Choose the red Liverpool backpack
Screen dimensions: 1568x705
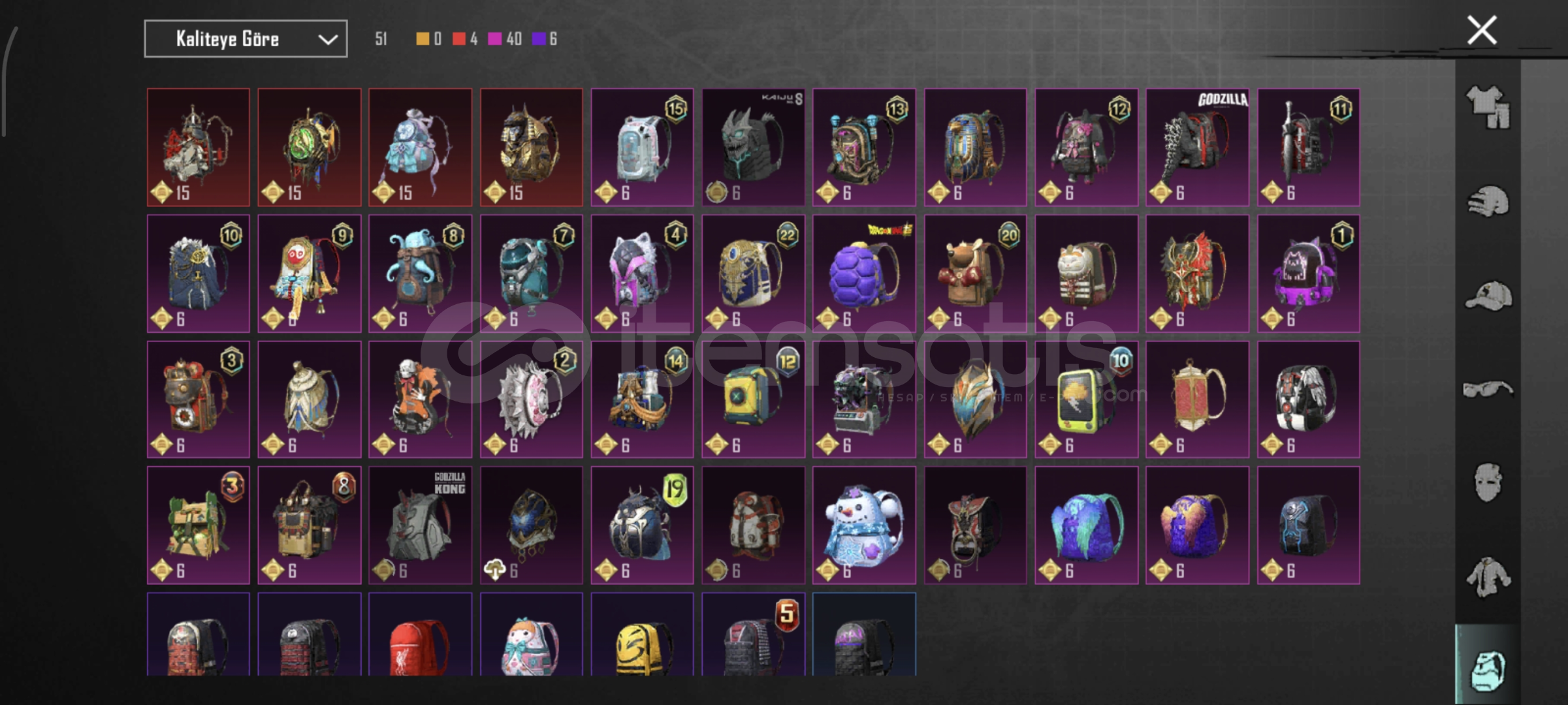420,634
